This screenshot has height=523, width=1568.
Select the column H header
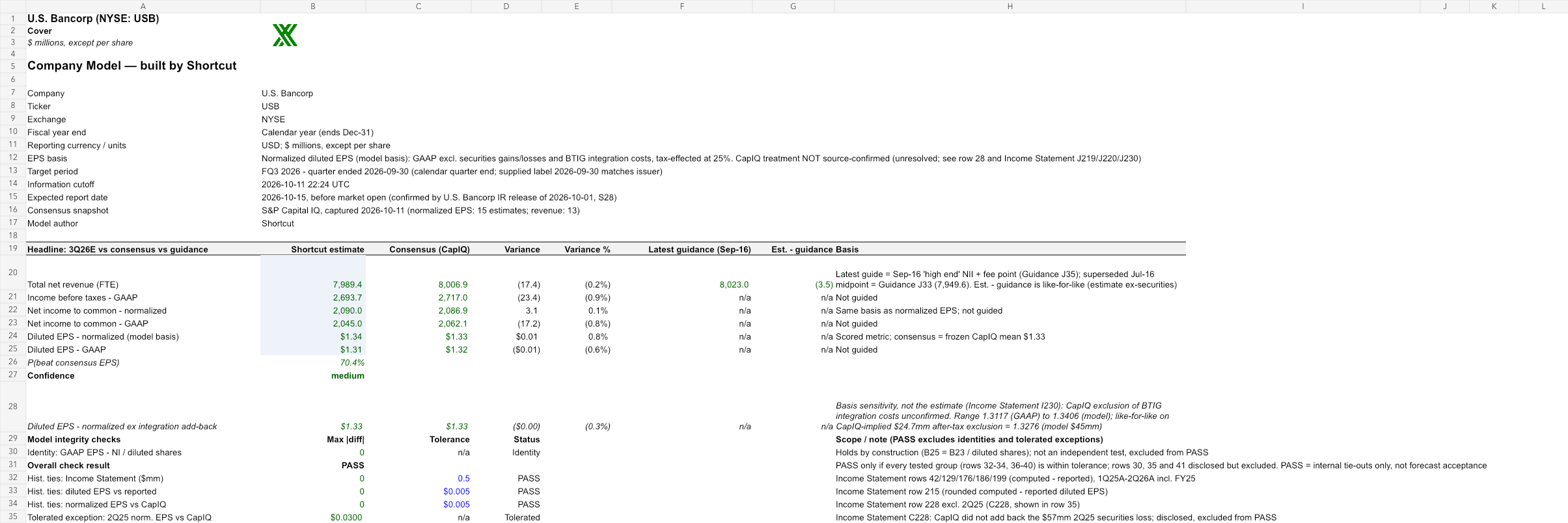(x=1010, y=6)
